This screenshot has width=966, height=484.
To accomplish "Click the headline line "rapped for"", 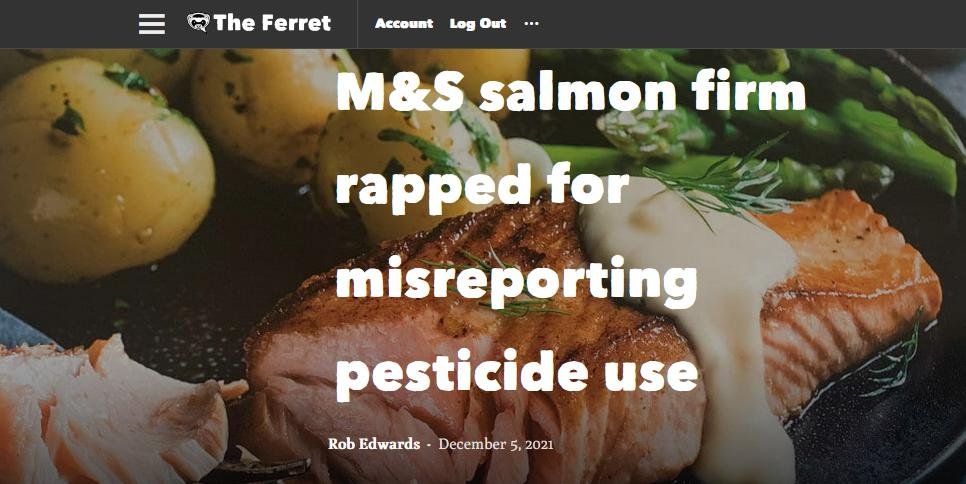I will click(483, 185).
